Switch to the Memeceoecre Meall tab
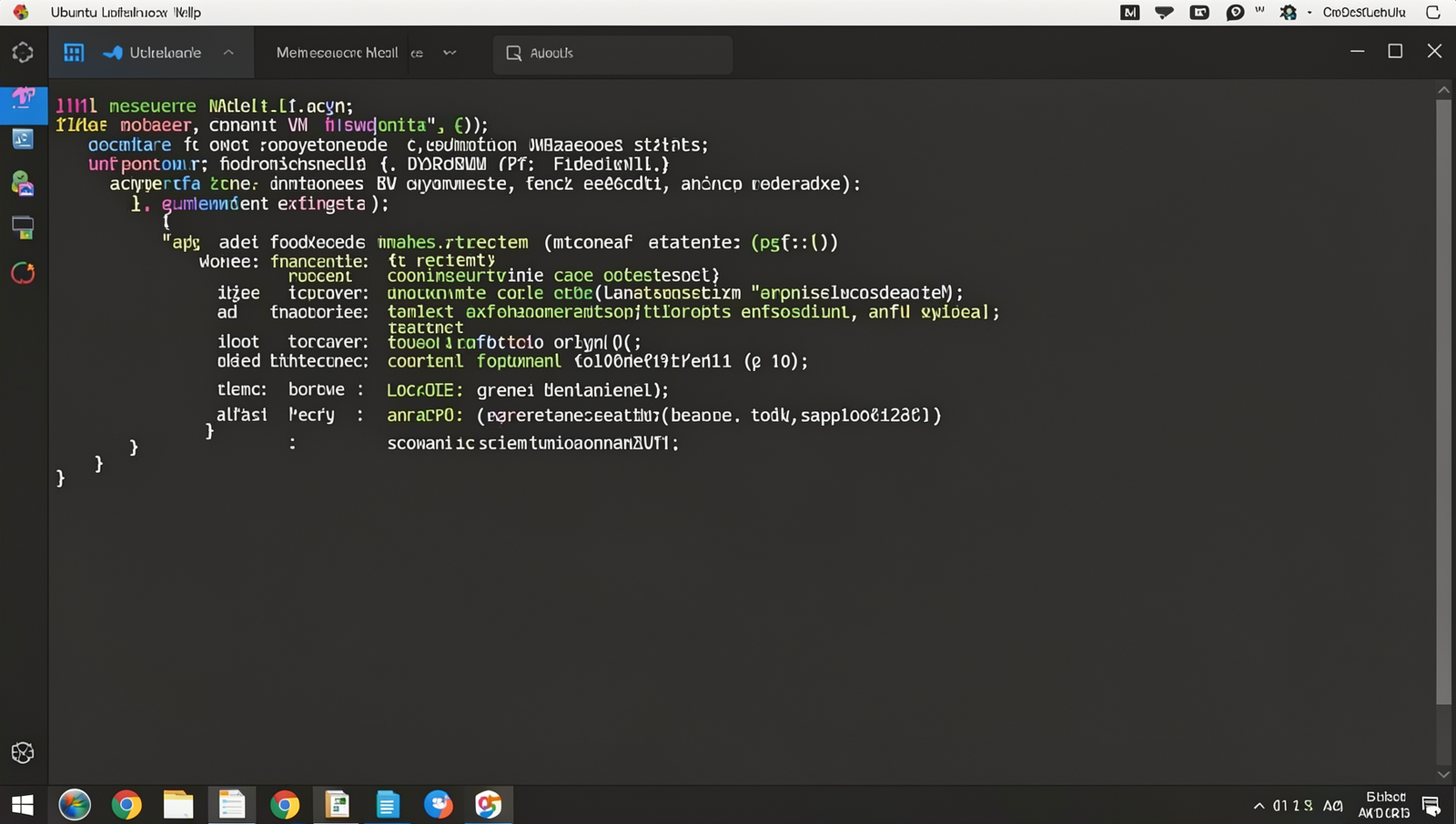1456x824 pixels. (337, 53)
